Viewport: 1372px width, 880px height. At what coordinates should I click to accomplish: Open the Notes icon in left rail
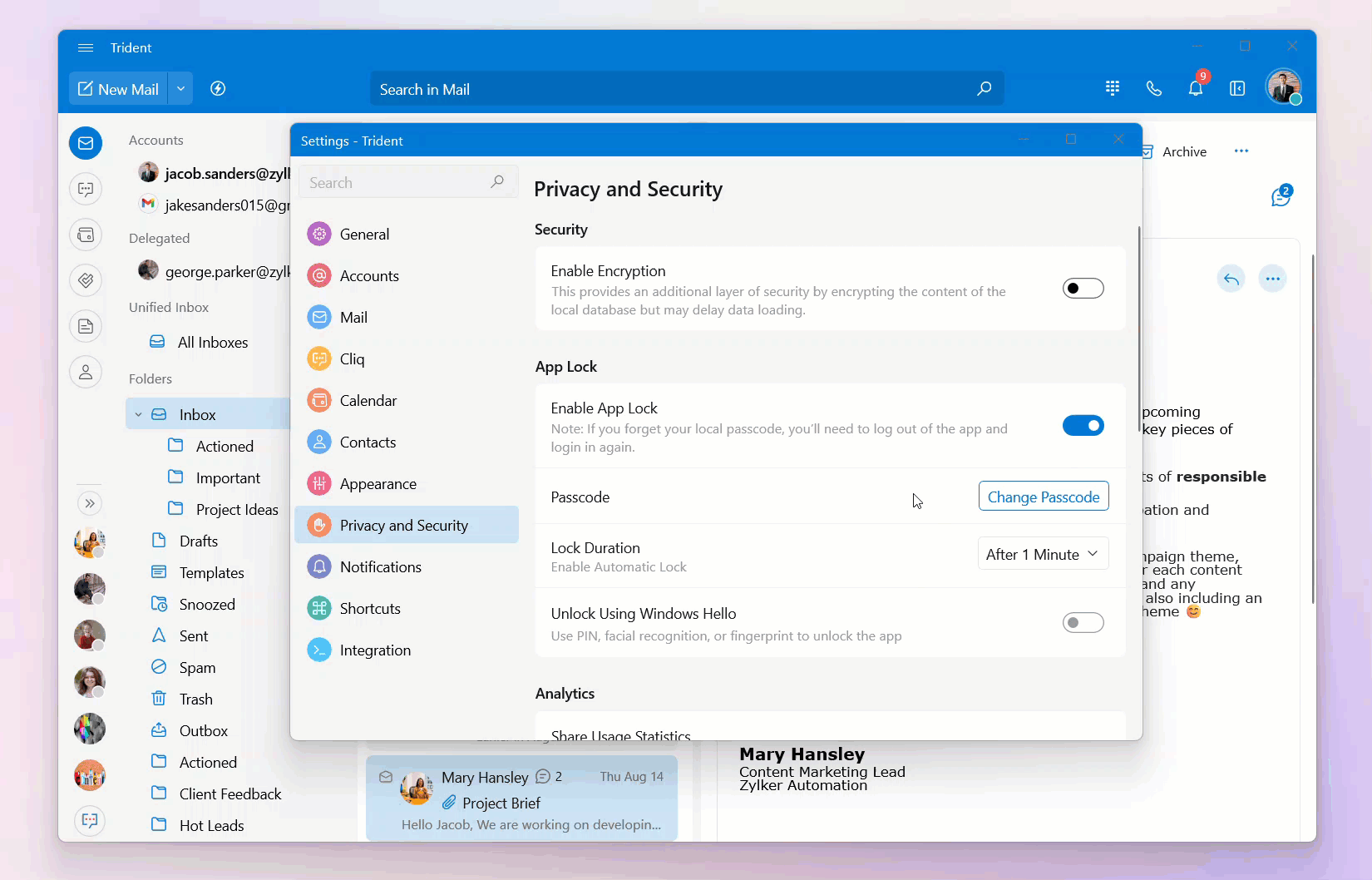click(86, 326)
